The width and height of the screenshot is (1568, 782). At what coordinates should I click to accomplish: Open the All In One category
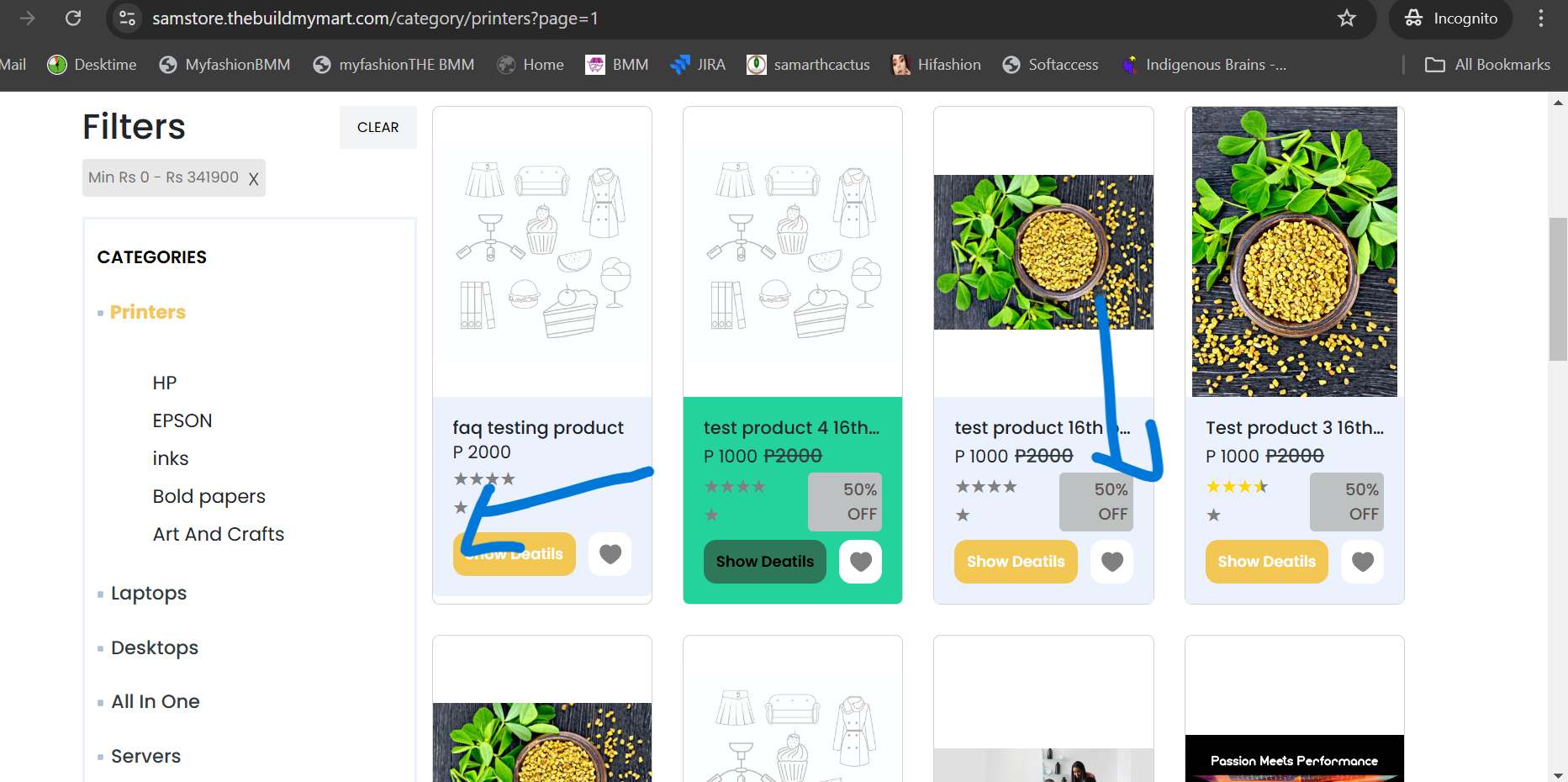point(156,701)
